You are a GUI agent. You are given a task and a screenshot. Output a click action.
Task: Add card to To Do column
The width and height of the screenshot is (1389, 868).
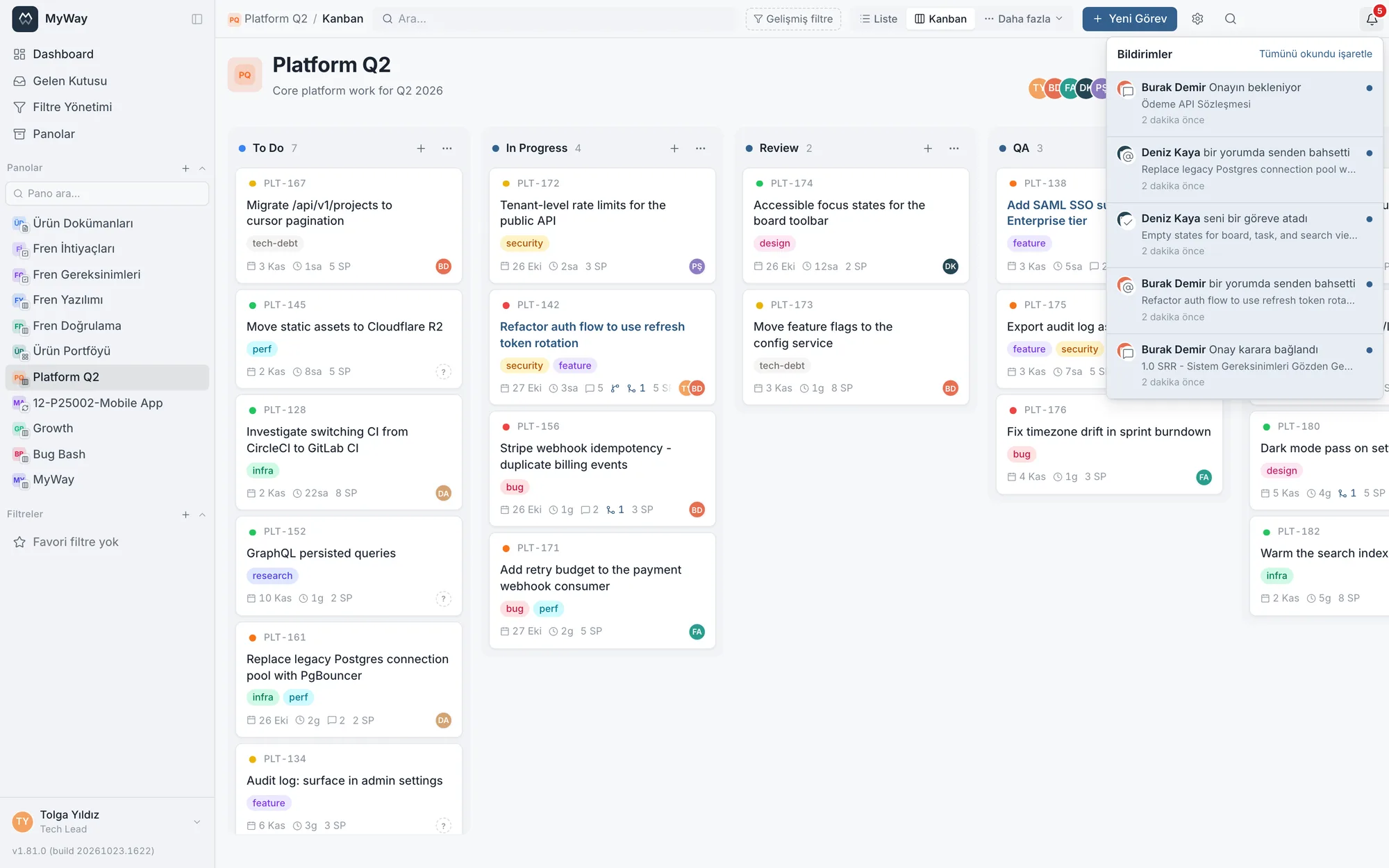click(x=421, y=148)
